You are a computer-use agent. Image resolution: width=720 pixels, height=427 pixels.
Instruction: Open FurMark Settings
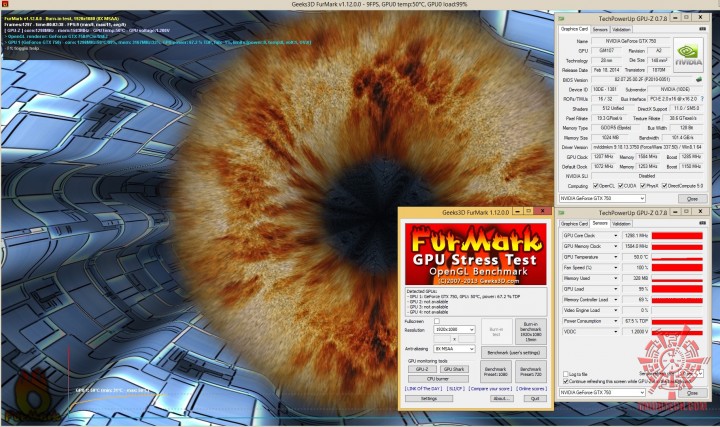pyautogui.click(x=428, y=399)
